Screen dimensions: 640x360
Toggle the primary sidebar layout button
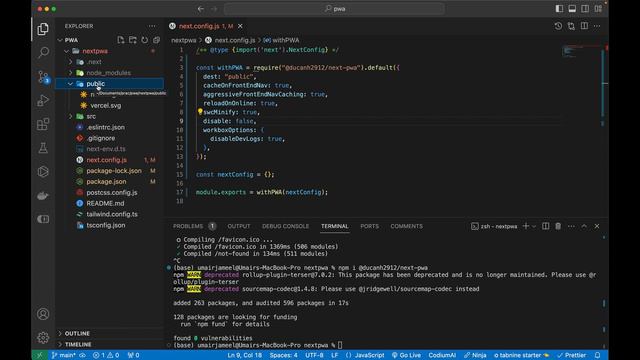[559, 9]
